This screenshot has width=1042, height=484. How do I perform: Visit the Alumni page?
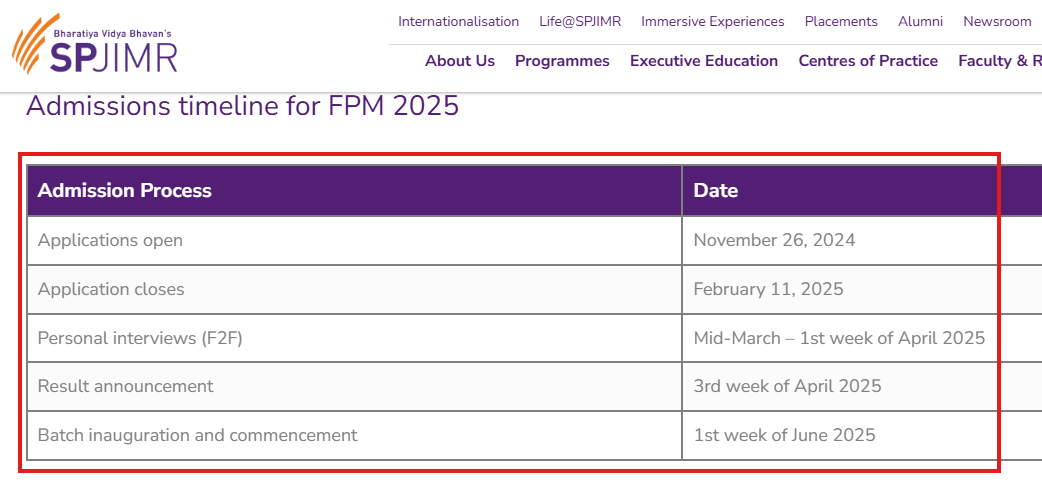point(920,21)
